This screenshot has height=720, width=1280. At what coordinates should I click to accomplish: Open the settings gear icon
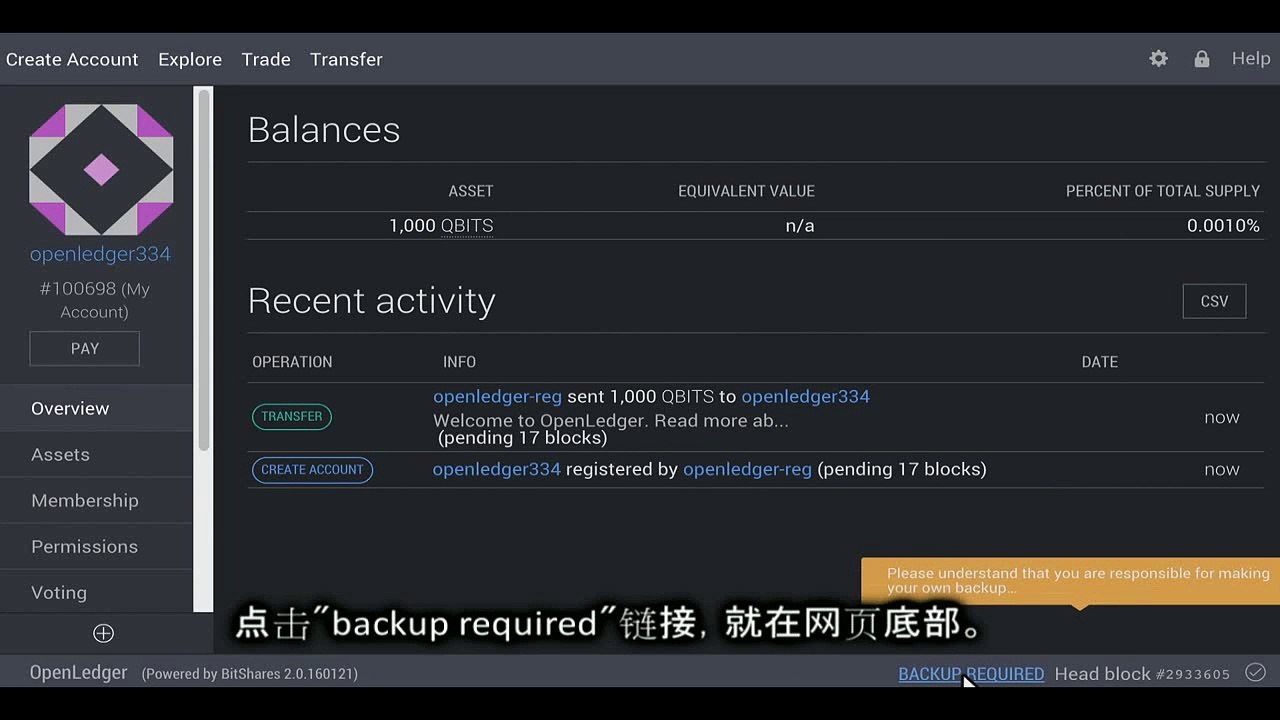(x=1159, y=59)
